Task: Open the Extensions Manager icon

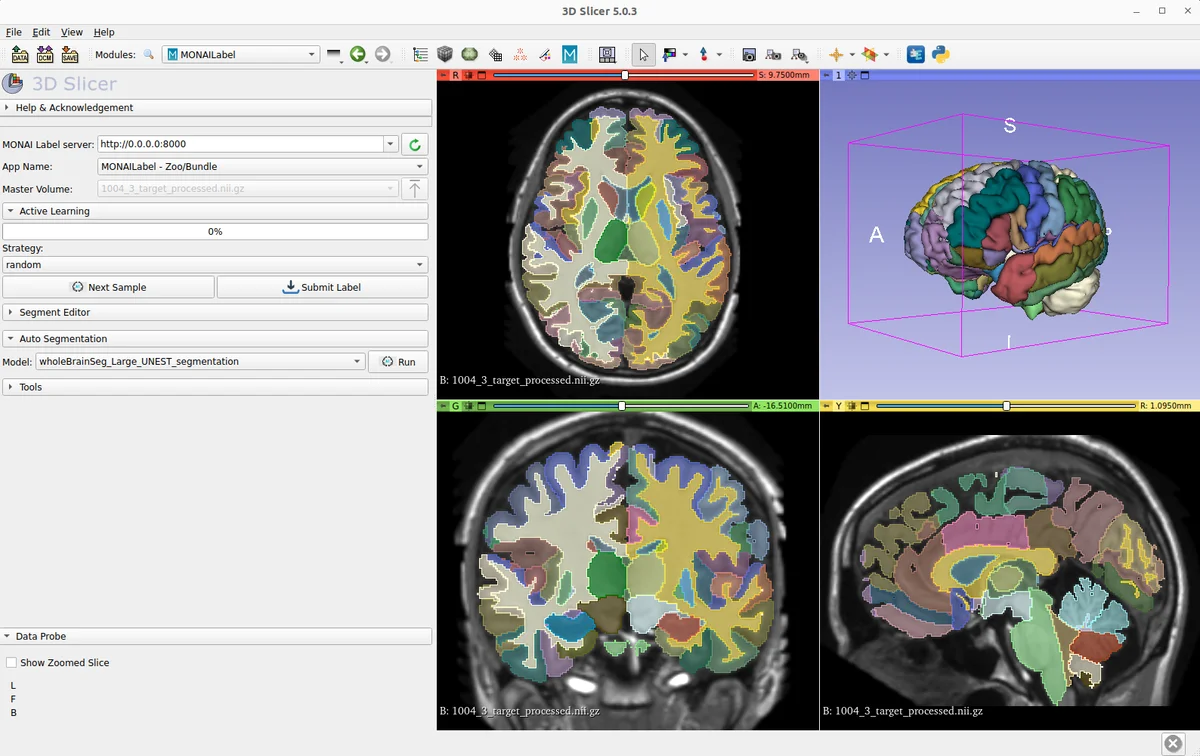Action: [916, 55]
